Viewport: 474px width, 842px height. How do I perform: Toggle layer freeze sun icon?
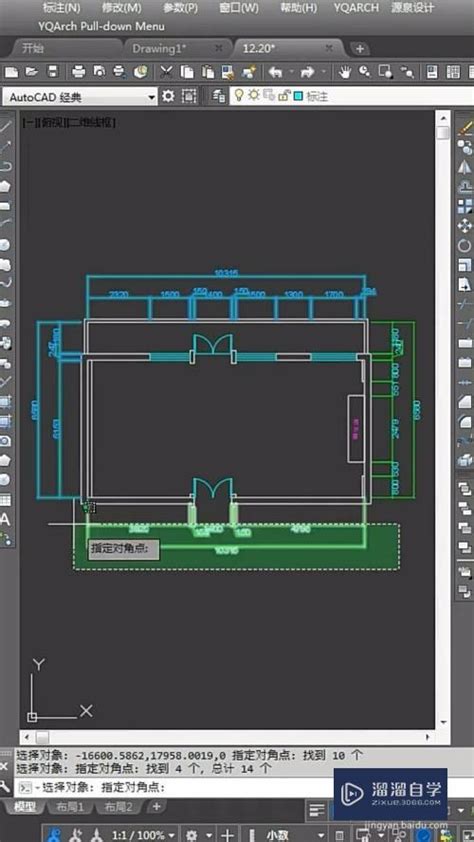click(253, 96)
